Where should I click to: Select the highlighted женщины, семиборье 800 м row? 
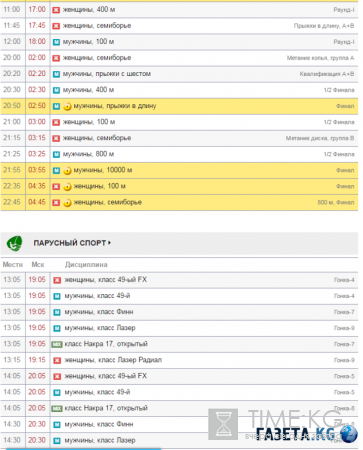[179, 203]
